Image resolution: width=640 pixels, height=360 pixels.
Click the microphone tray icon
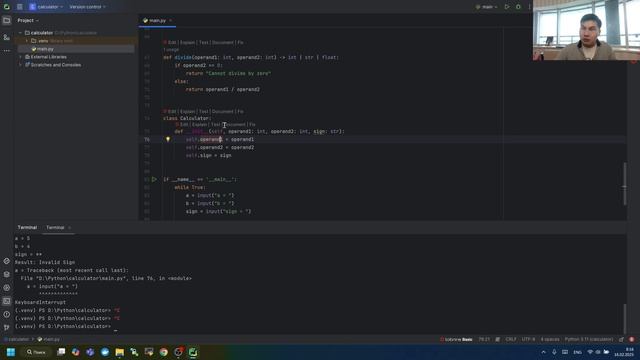pos(554,352)
